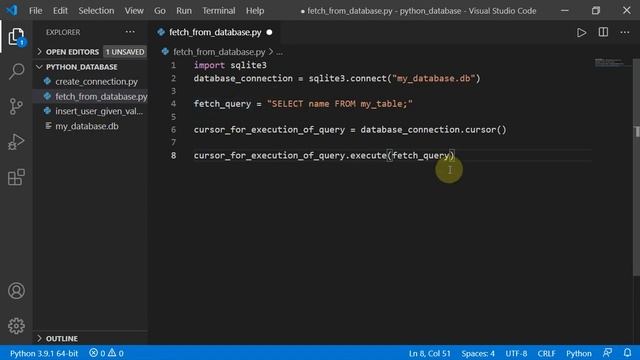Click the VS Code logo icon

click(x=12, y=10)
